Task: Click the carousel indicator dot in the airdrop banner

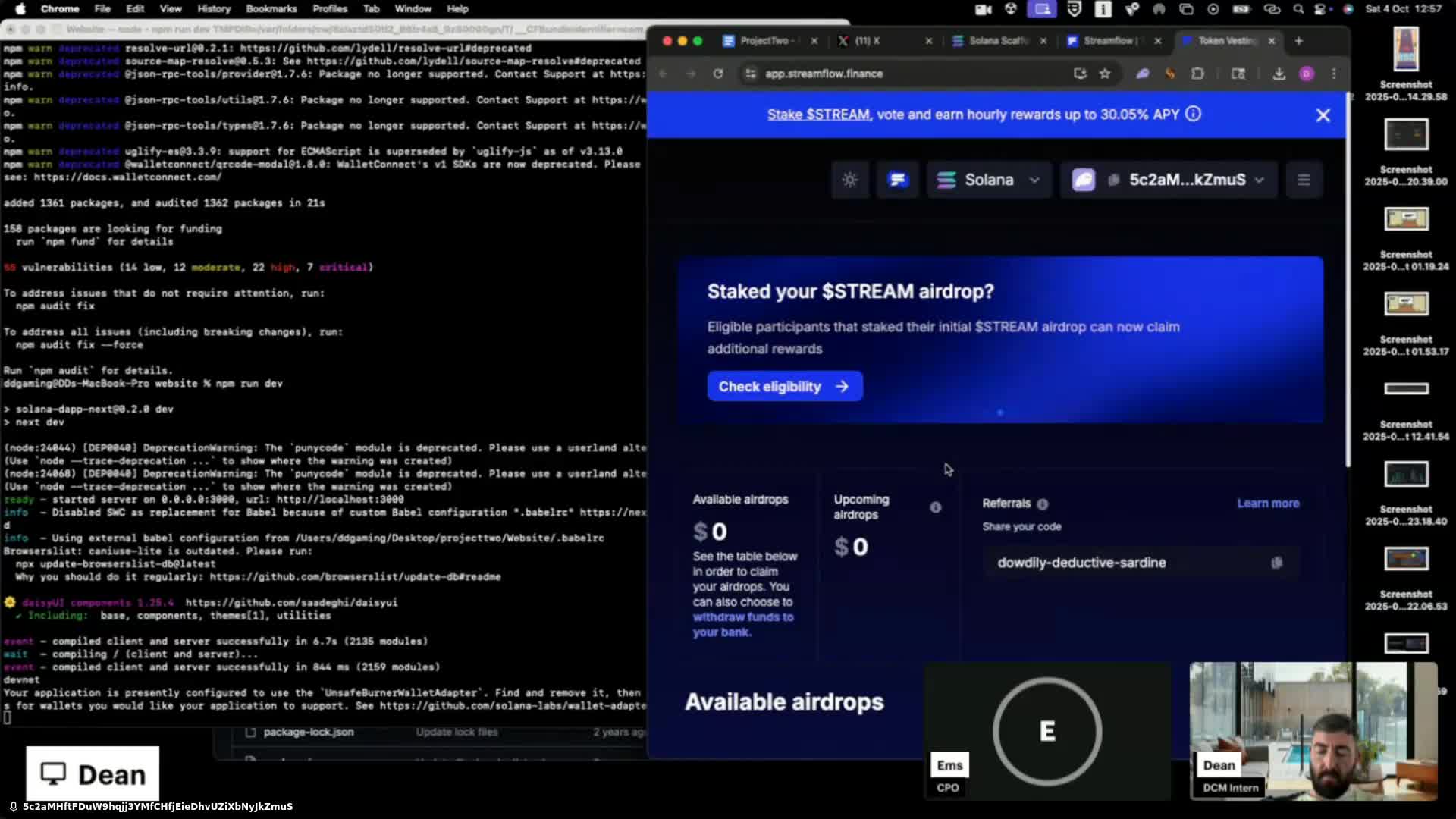Action: click(x=1000, y=413)
